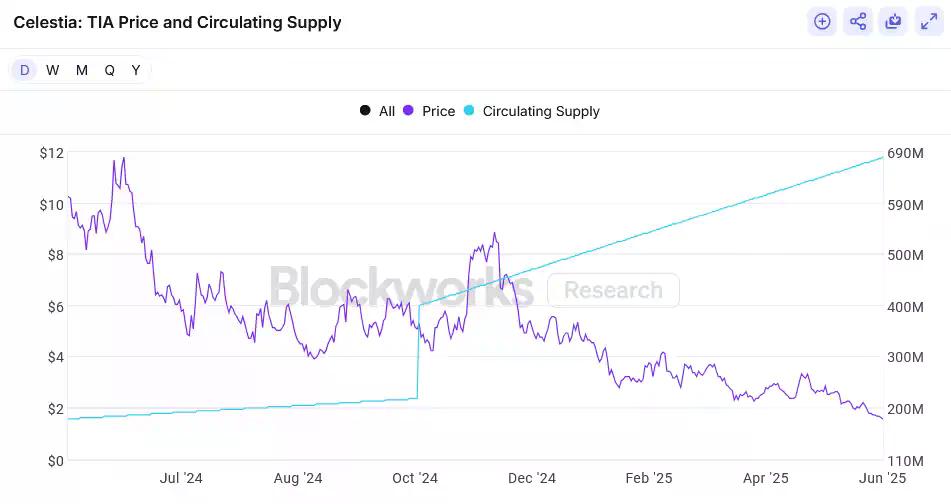
Task: Expand chart to fullscreen
Action: [928, 21]
